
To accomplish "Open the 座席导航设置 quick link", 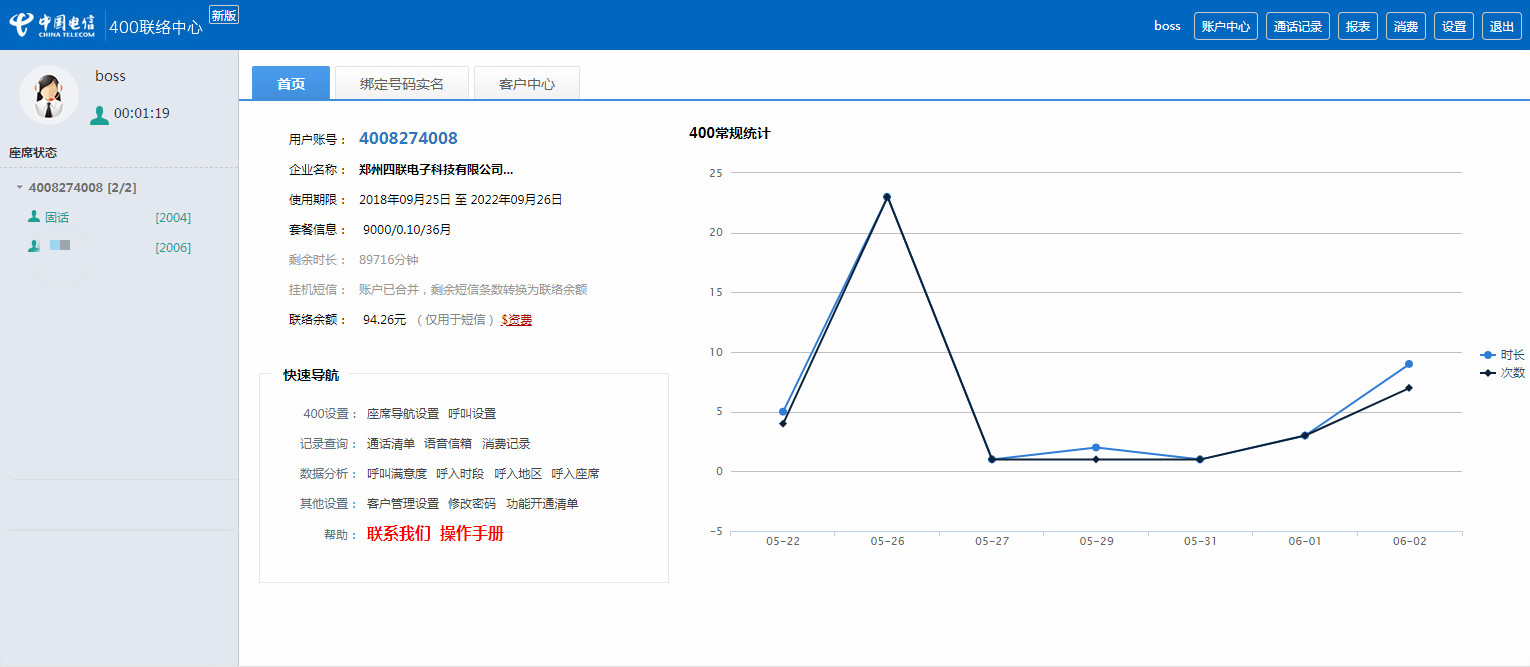I will point(403,414).
